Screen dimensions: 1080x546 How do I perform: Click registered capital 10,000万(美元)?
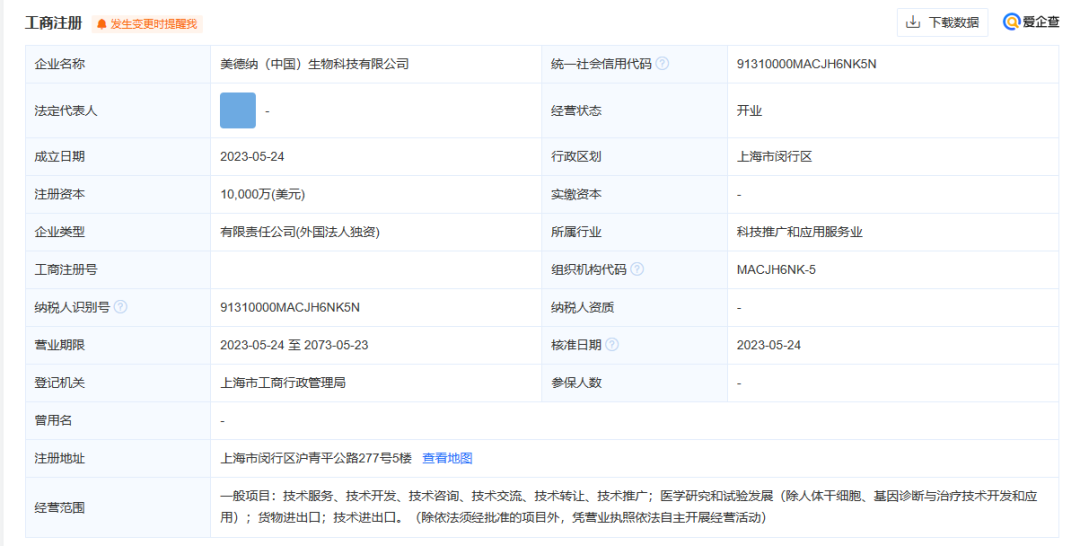[262, 194]
